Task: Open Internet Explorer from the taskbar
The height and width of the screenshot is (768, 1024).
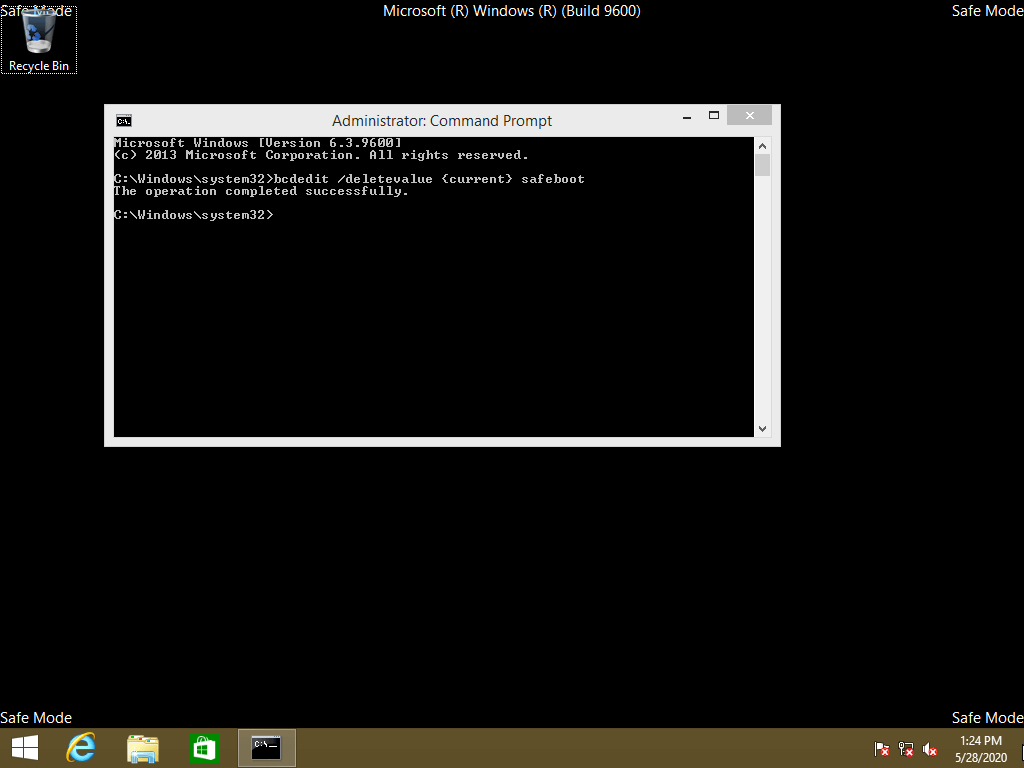Action: click(81, 747)
